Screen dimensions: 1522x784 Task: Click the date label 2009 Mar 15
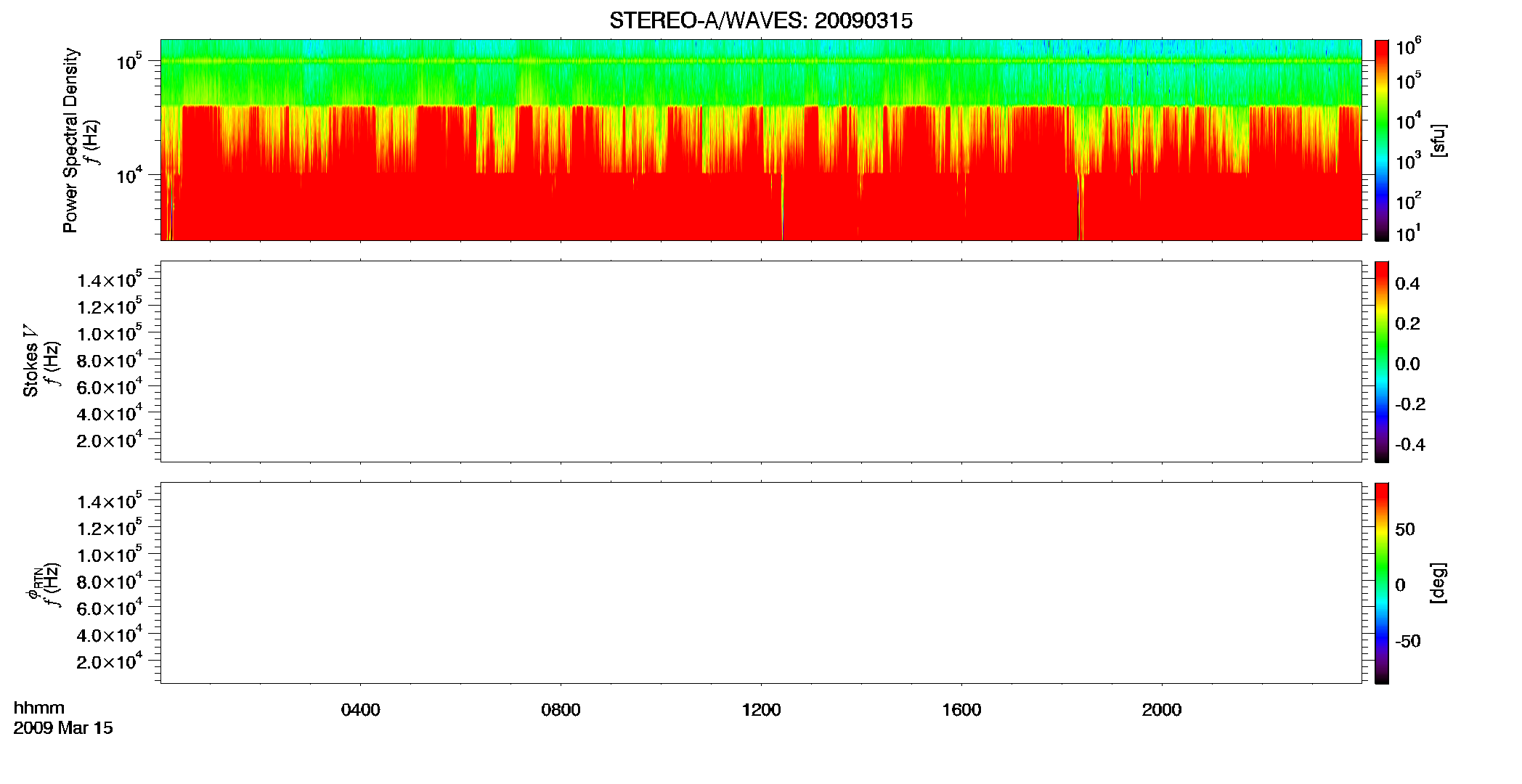click(63, 728)
